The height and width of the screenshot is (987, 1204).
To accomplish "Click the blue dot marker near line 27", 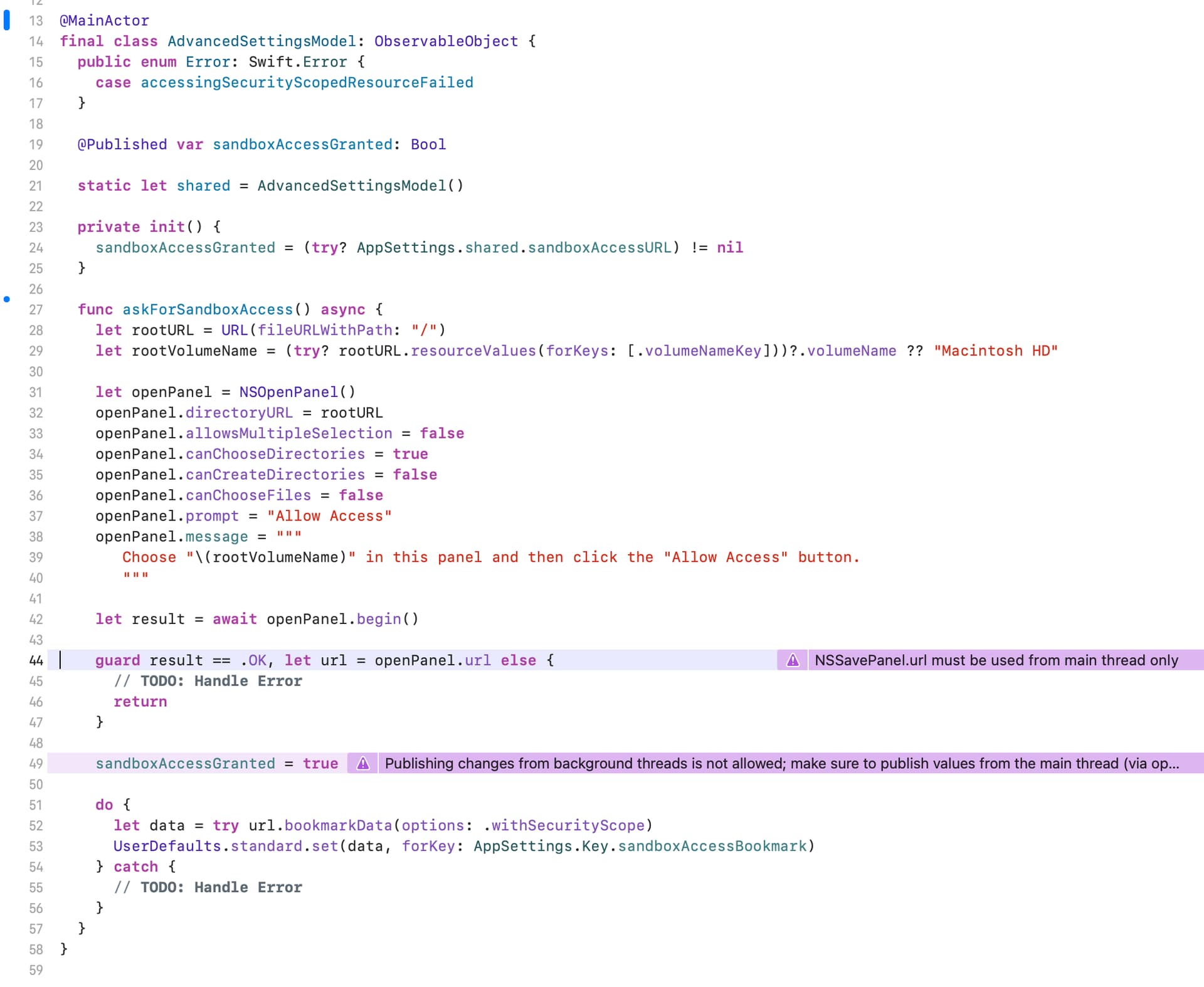I will [x=7, y=299].
